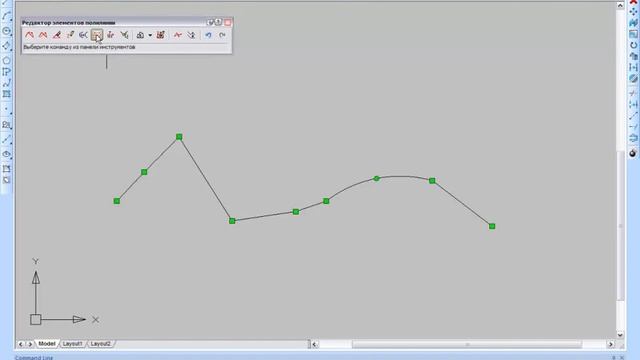640x360 pixels.
Task: Select the diamond polygon tool in left toolbar
Action: point(6,46)
